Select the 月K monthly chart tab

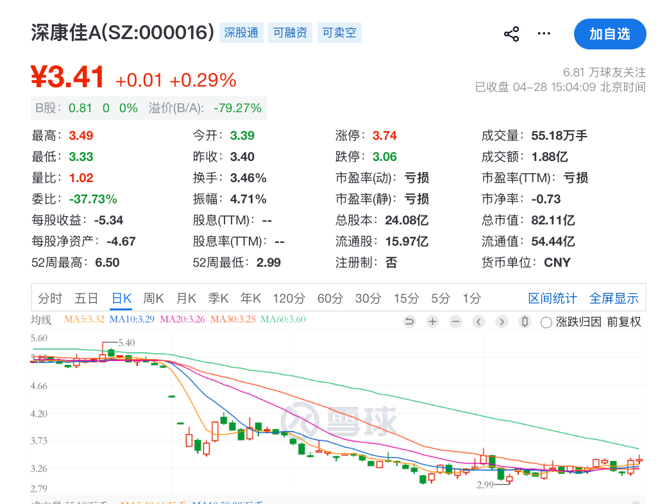click(x=186, y=298)
